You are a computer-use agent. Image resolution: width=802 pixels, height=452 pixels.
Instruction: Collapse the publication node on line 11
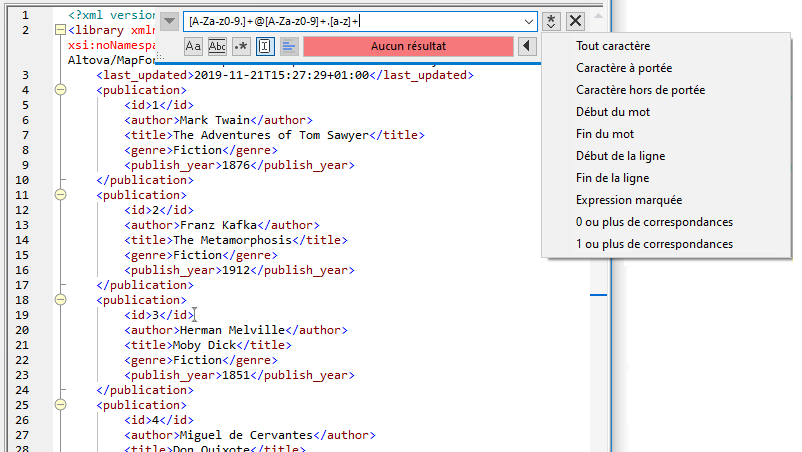coord(60,196)
